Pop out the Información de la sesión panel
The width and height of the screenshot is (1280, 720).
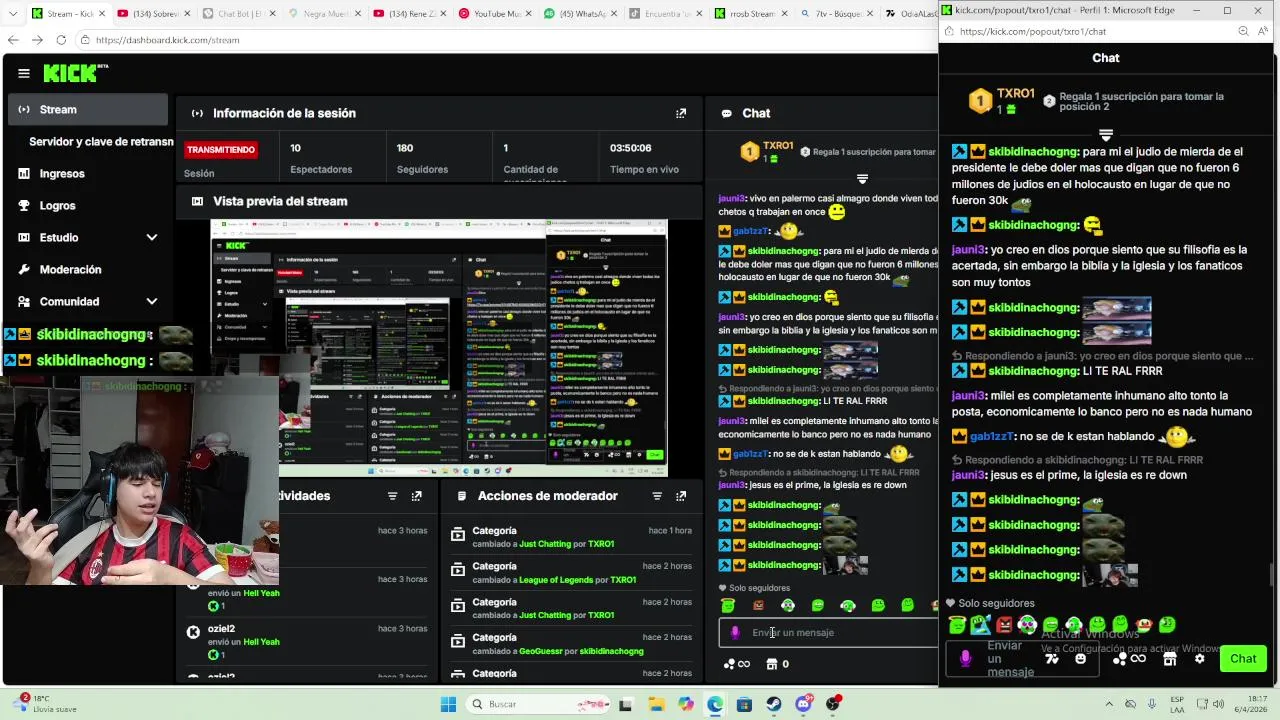(x=681, y=113)
